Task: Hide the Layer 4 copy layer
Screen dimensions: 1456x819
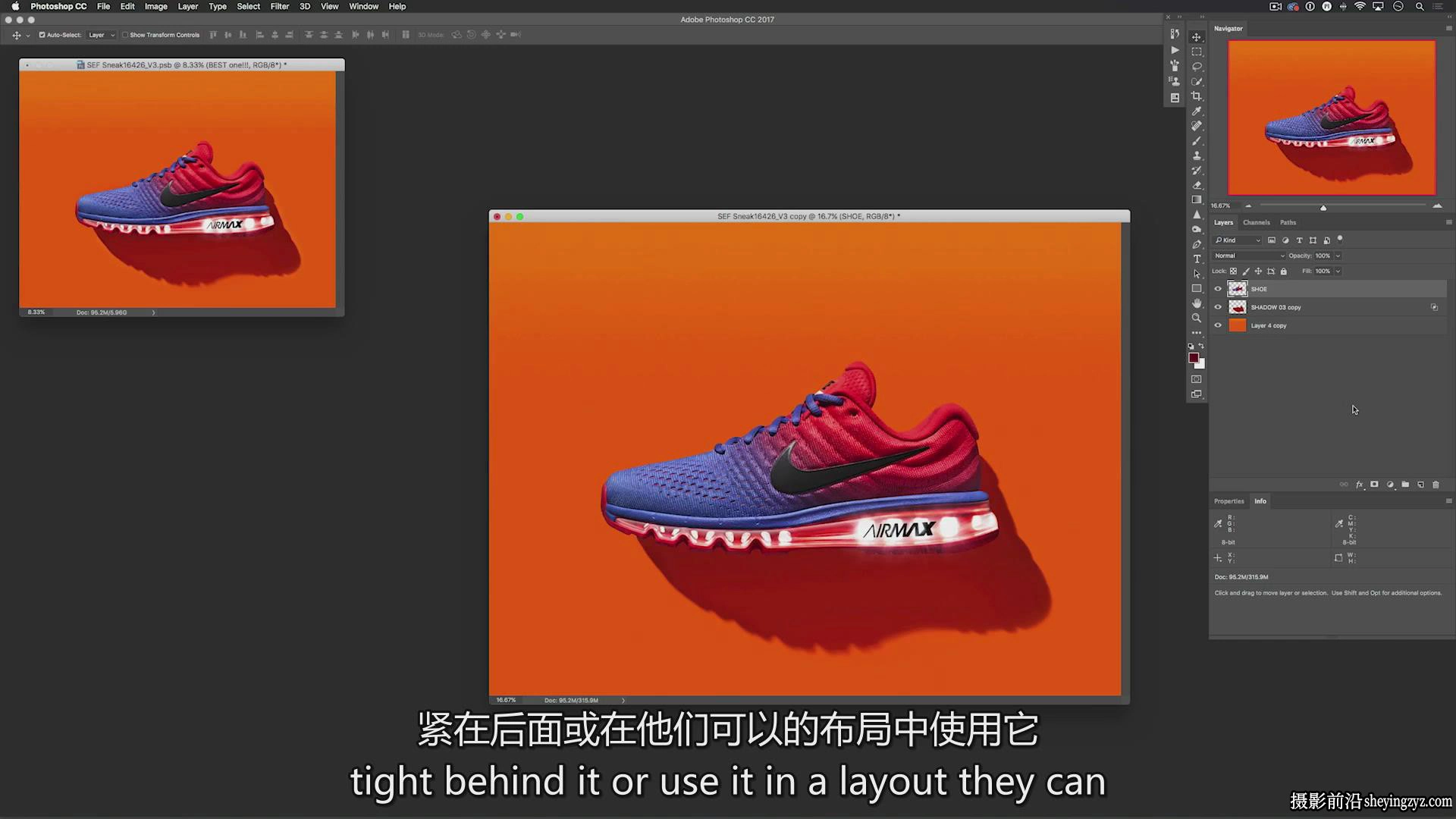Action: pyautogui.click(x=1218, y=325)
